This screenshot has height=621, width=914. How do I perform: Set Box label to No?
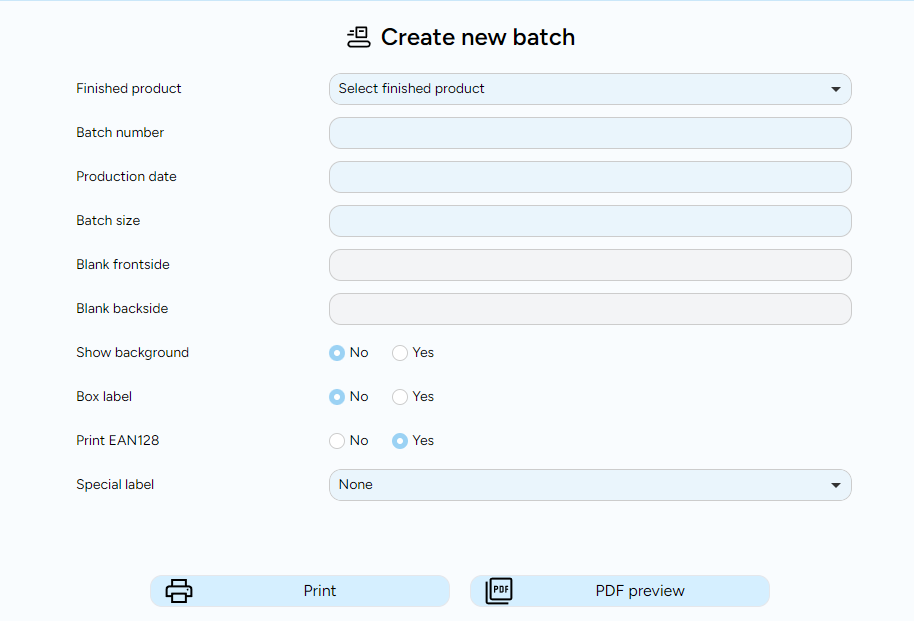click(x=337, y=397)
